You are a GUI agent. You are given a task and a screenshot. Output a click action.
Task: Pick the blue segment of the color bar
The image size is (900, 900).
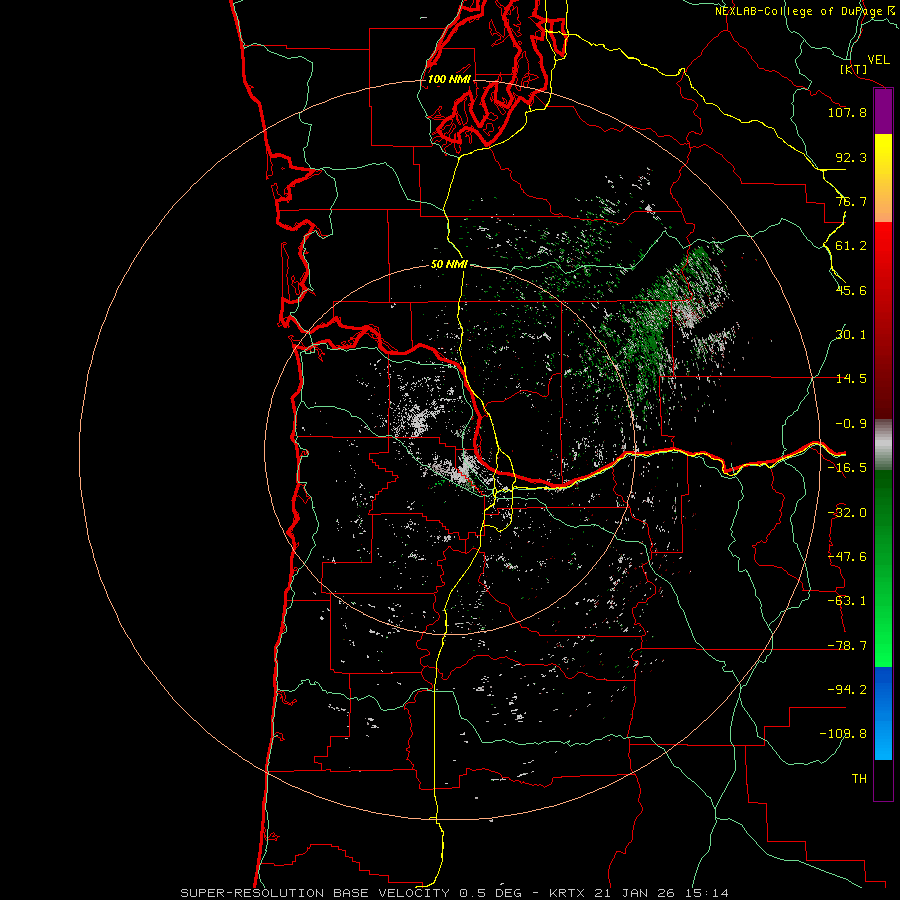[x=883, y=713]
